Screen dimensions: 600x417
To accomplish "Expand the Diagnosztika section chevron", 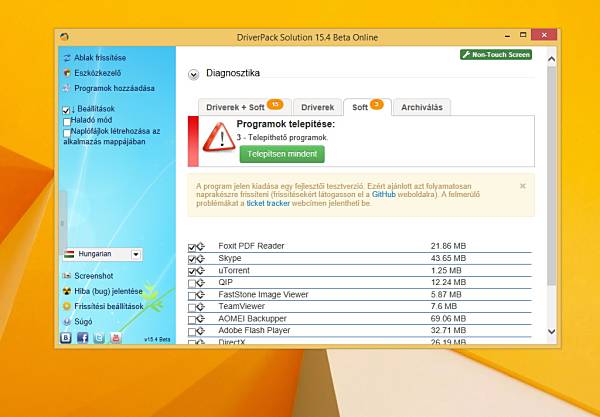I will pyautogui.click(x=194, y=75).
